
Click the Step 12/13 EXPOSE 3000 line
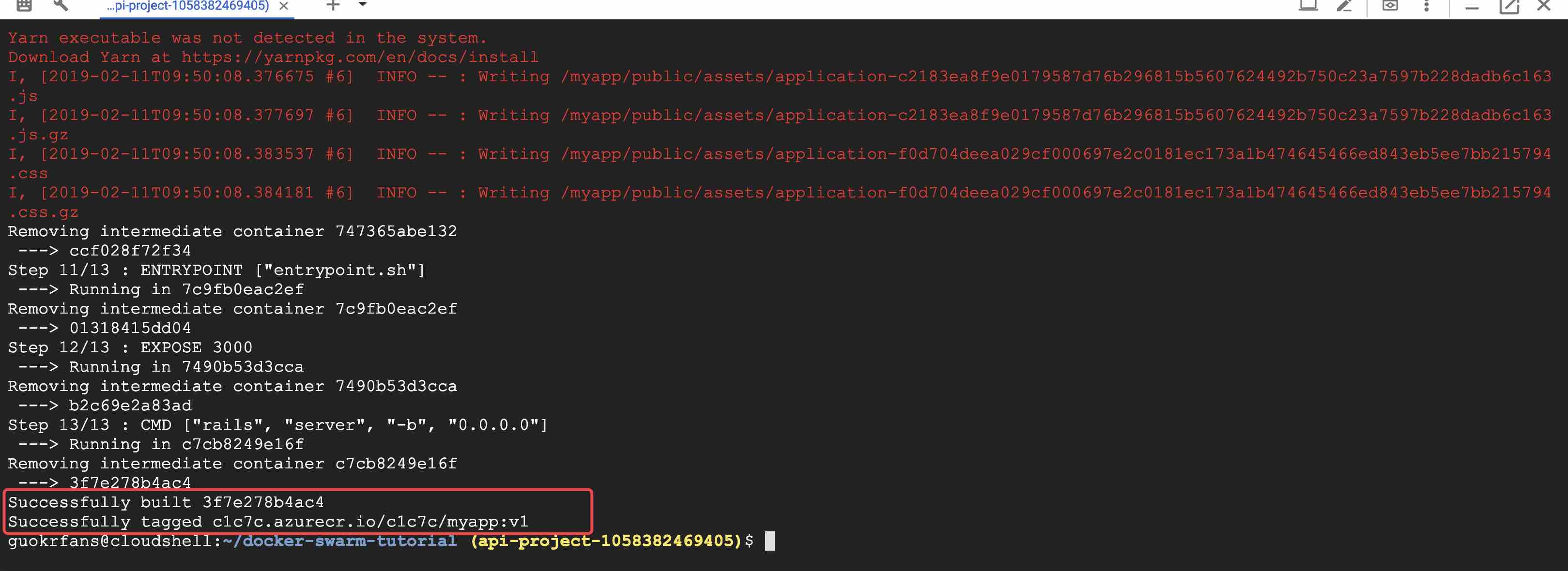pyautogui.click(x=130, y=347)
